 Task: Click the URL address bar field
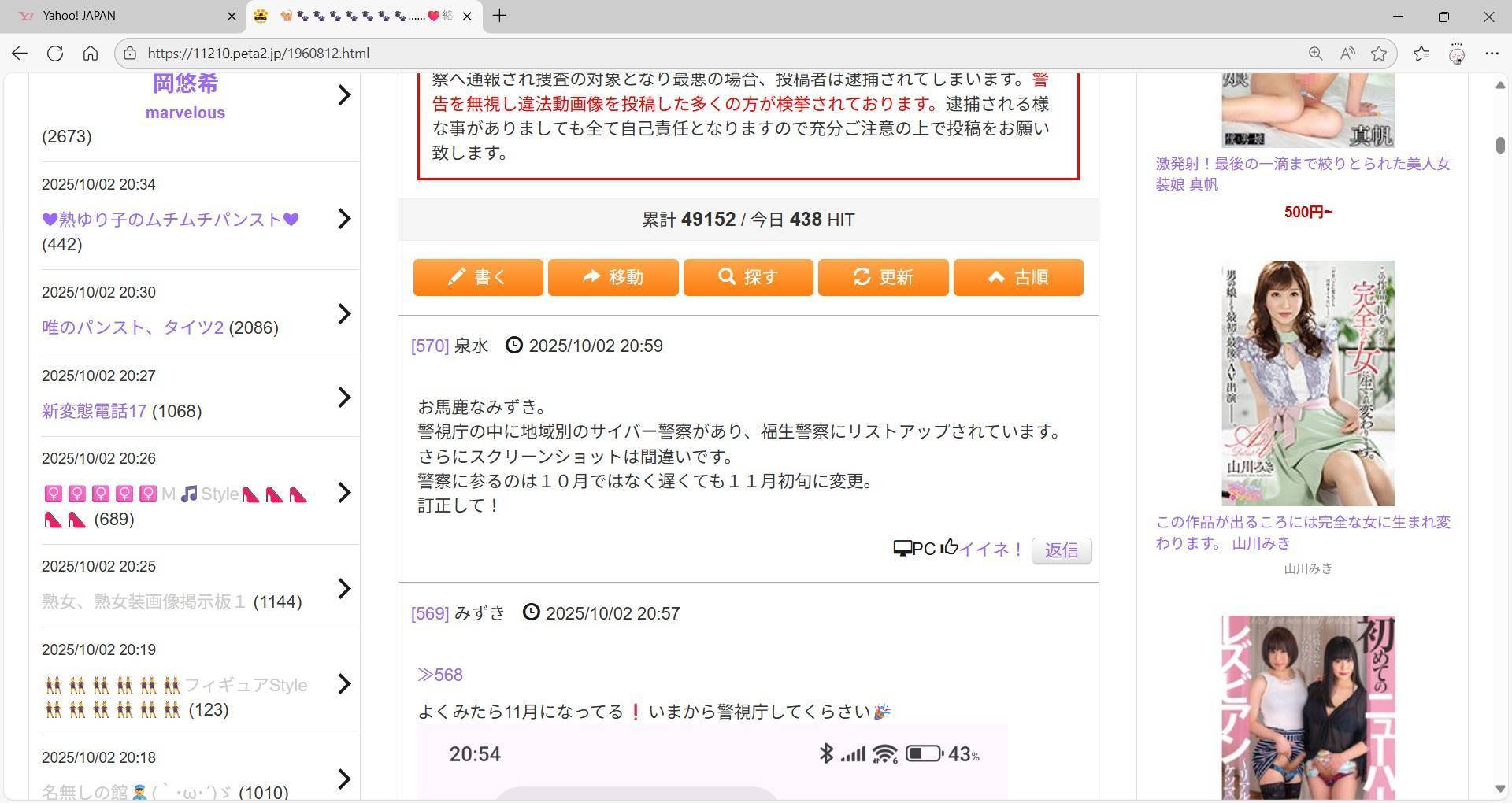[x=709, y=54]
